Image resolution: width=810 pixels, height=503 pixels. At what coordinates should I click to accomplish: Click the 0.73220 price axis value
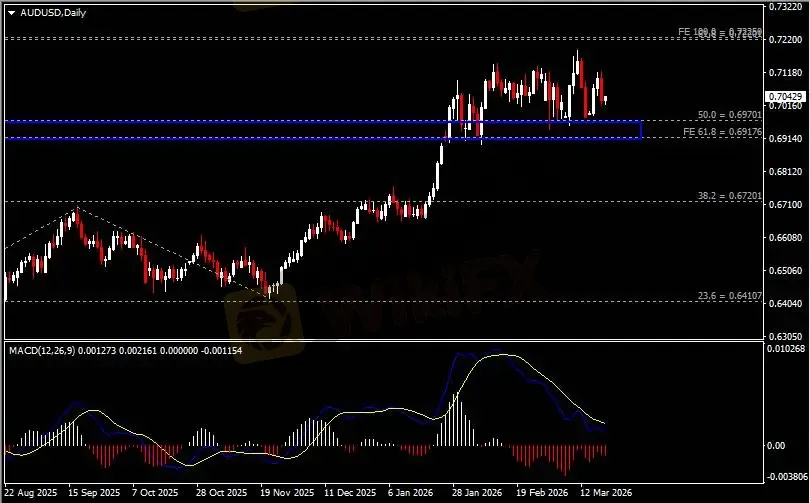coord(785,7)
